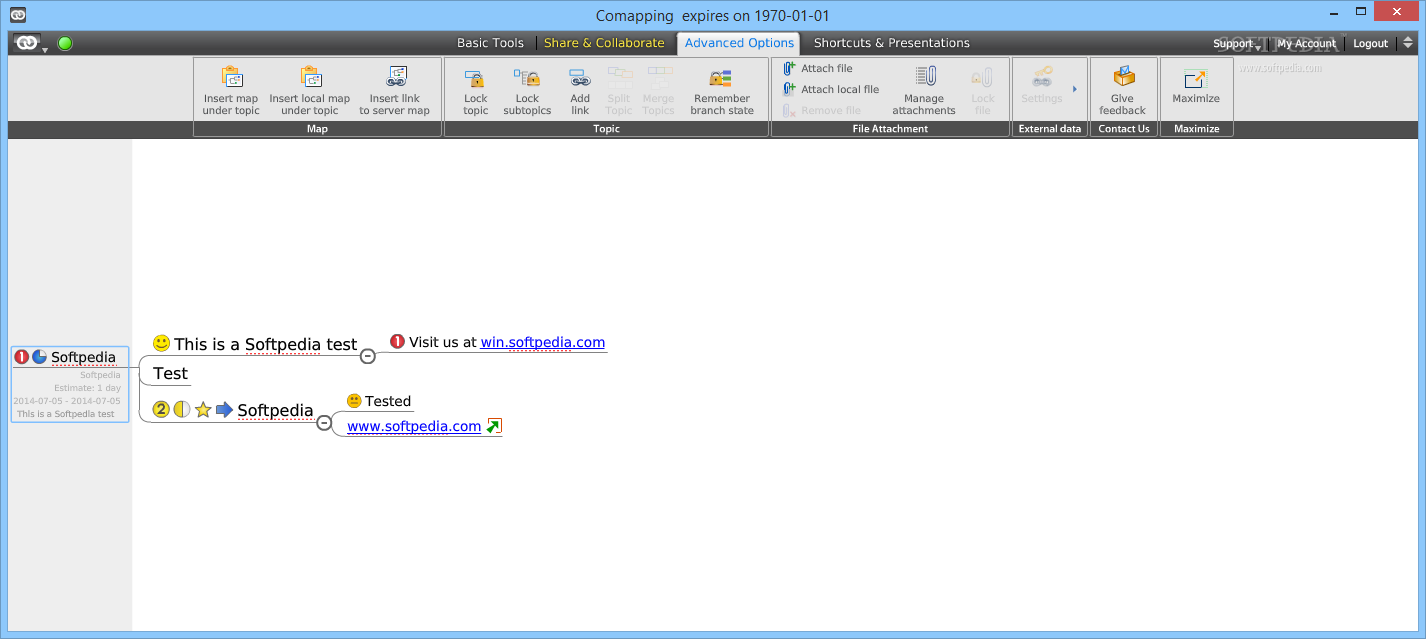1426x639 pixels.
Task: Click Attach local file option
Action: click(x=830, y=89)
